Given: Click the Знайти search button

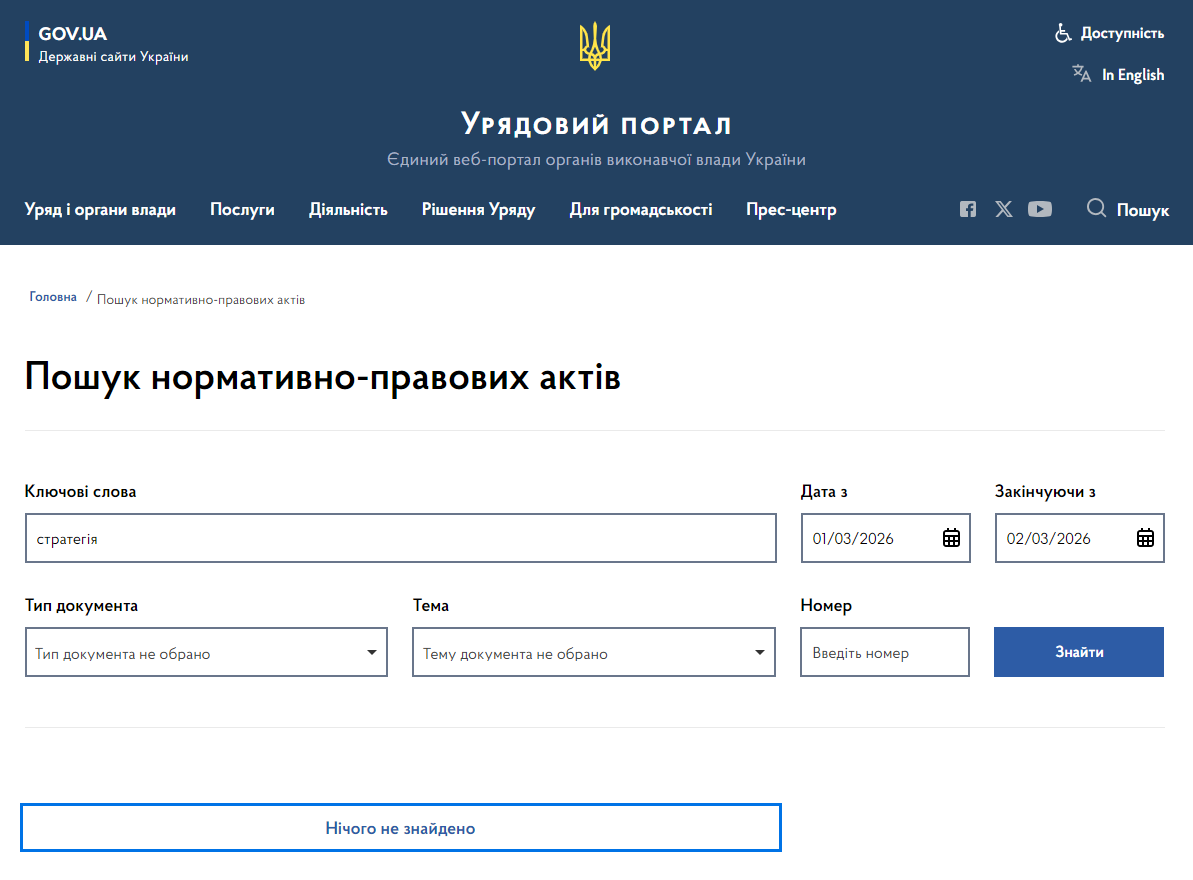Looking at the screenshot, I should [x=1078, y=652].
